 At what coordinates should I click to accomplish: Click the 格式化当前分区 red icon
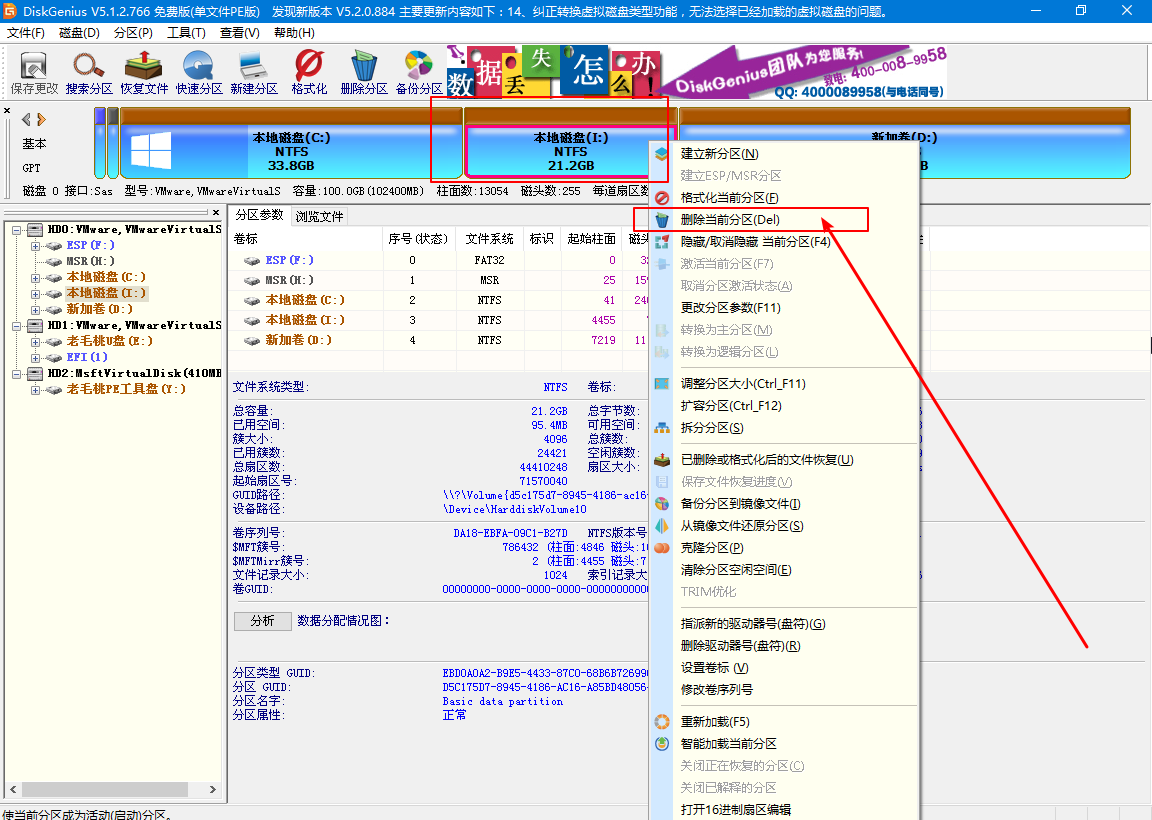(x=662, y=198)
